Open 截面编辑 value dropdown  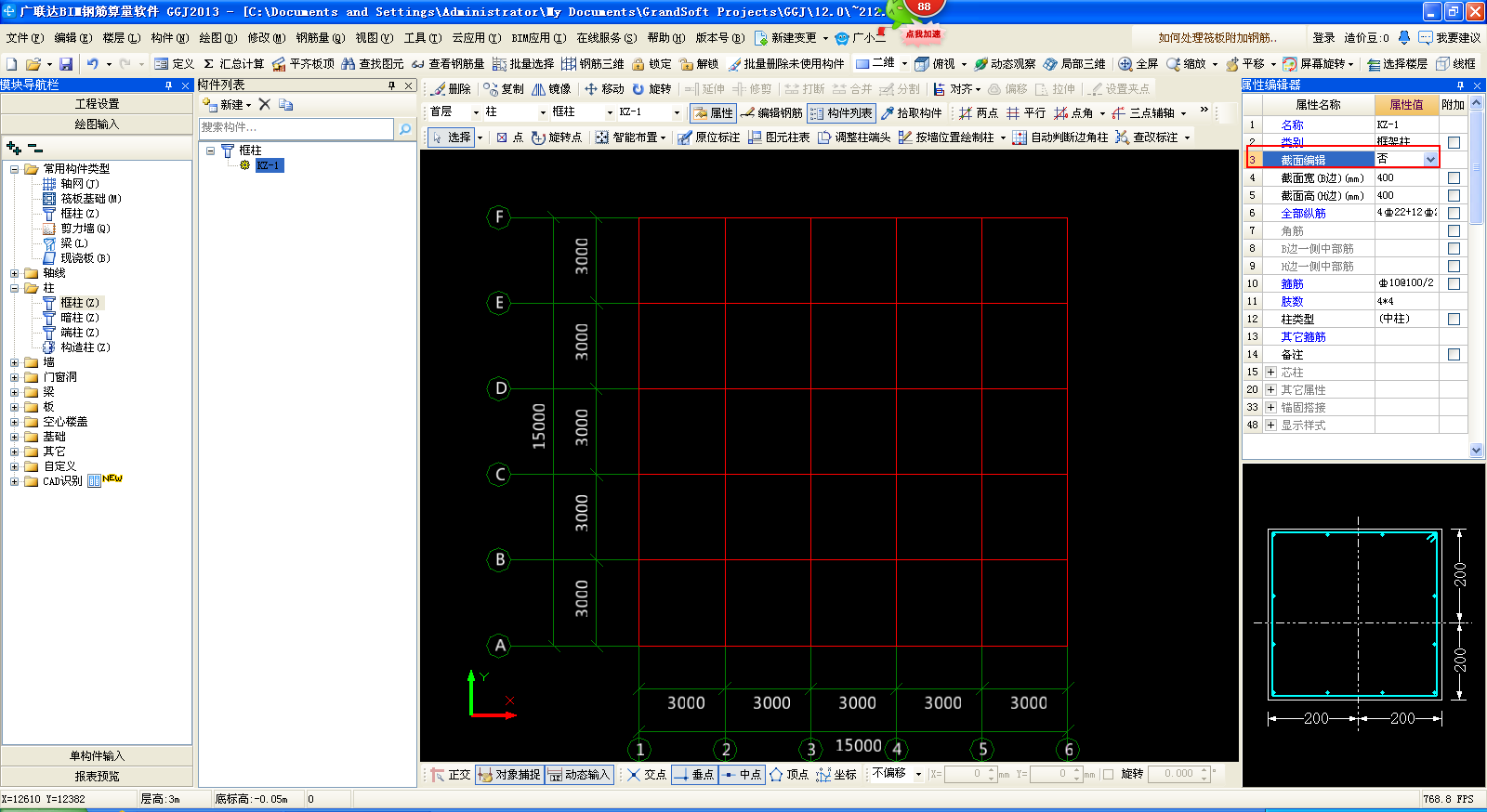click(1430, 160)
